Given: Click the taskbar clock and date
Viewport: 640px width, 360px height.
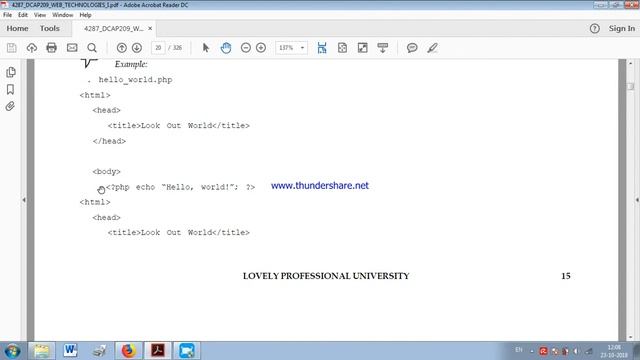Looking at the screenshot, I should click(614, 351).
